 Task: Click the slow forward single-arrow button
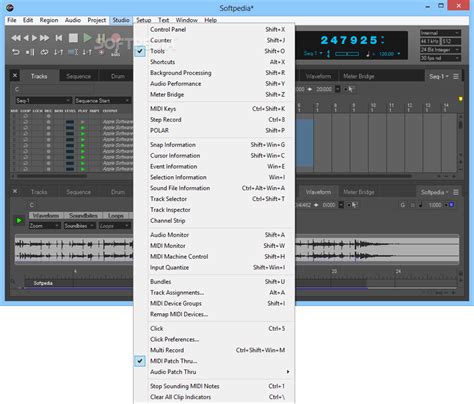point(34,38)
